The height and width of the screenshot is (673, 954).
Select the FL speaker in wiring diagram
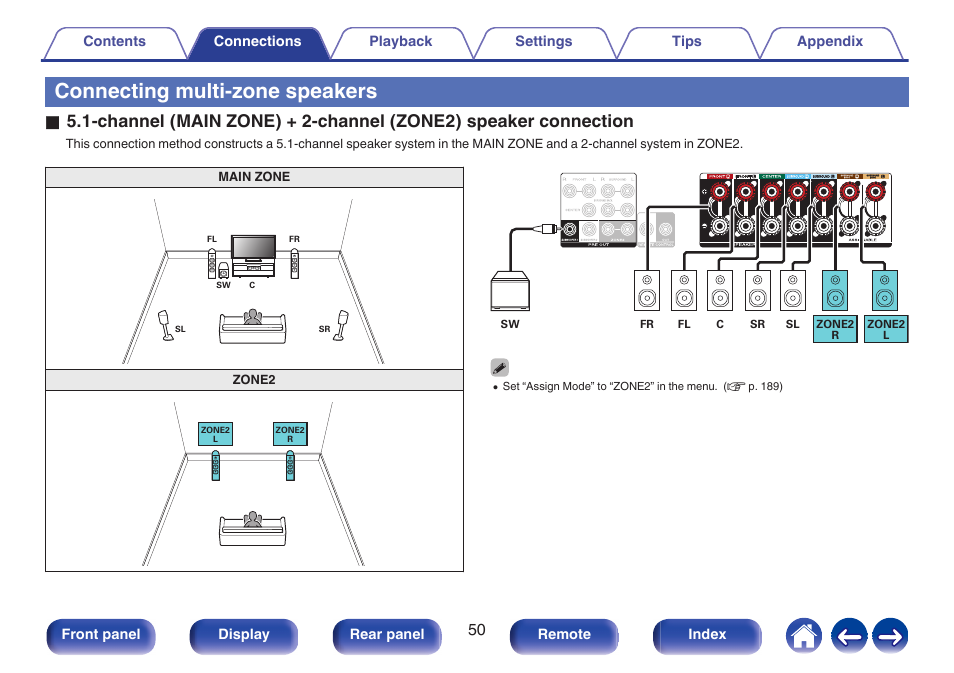684,291
